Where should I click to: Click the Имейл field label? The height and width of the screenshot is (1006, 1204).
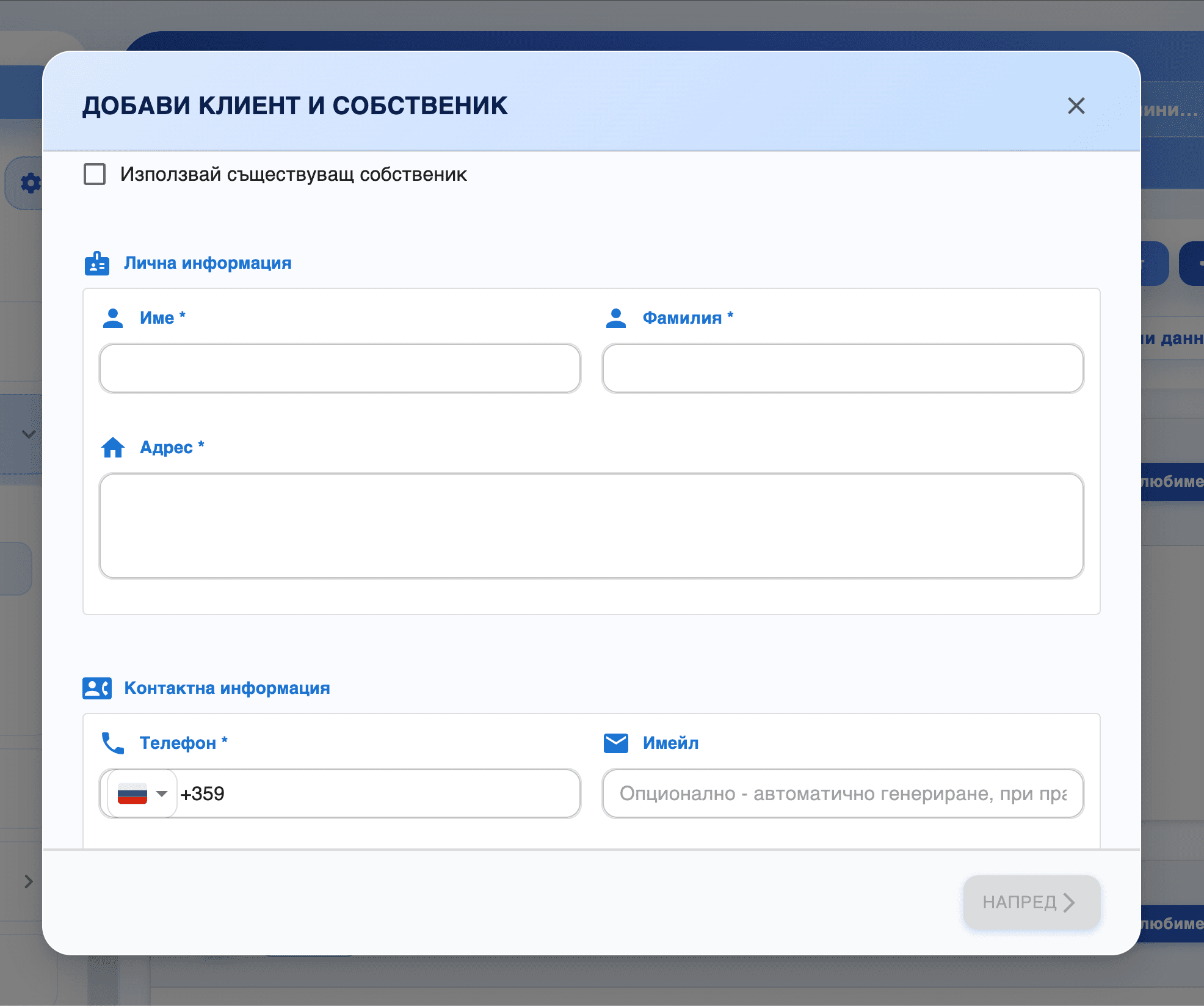671,743
